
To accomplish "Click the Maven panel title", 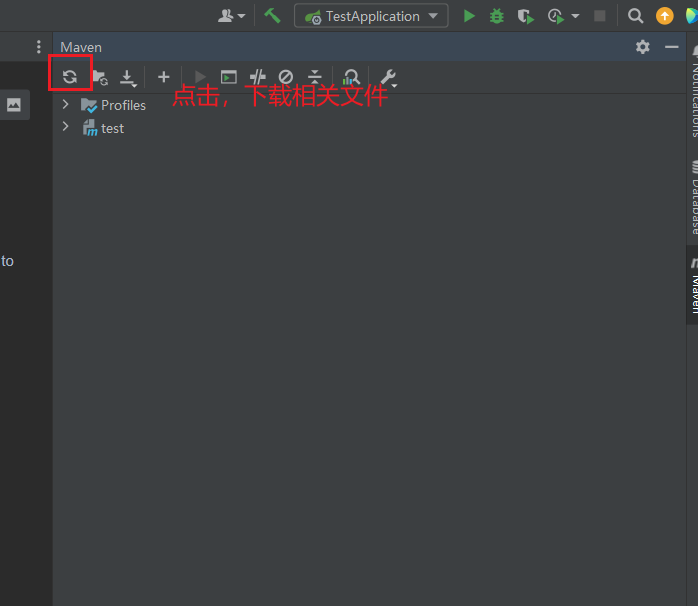I will [x=81, y=47].
